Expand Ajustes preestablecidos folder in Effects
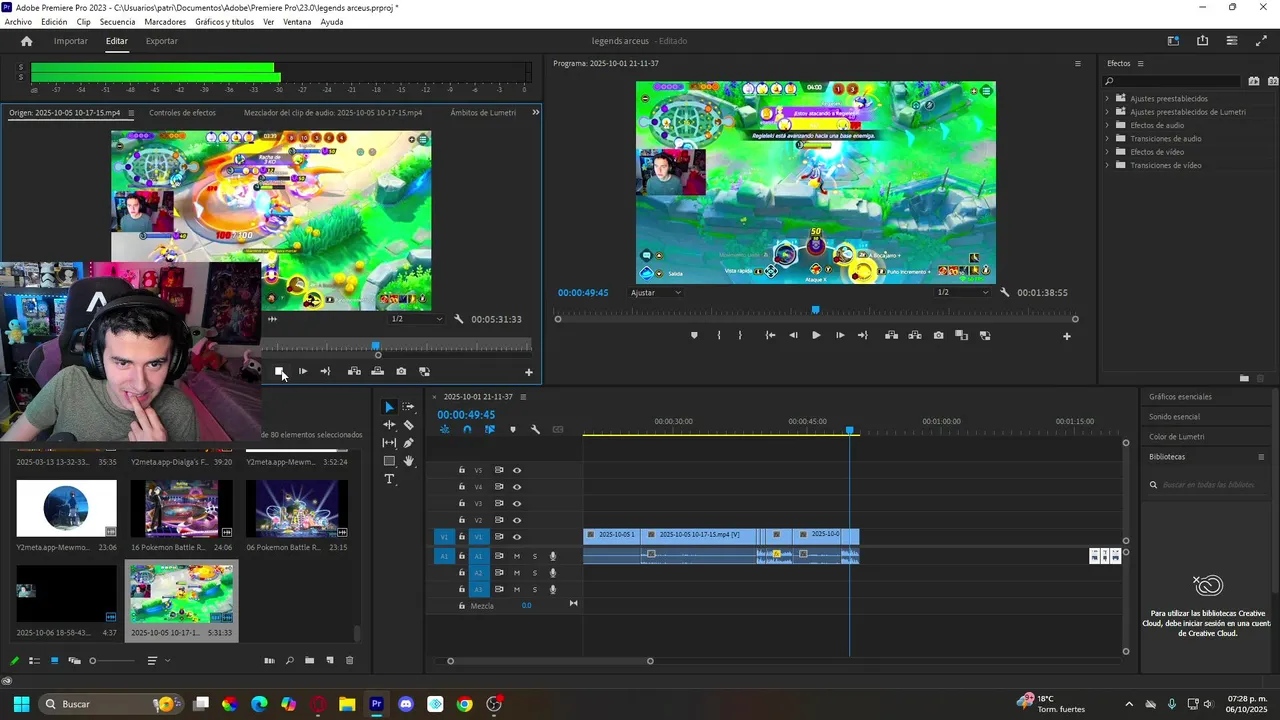The image size is (1280, 720). click(x=1107, y=99)
